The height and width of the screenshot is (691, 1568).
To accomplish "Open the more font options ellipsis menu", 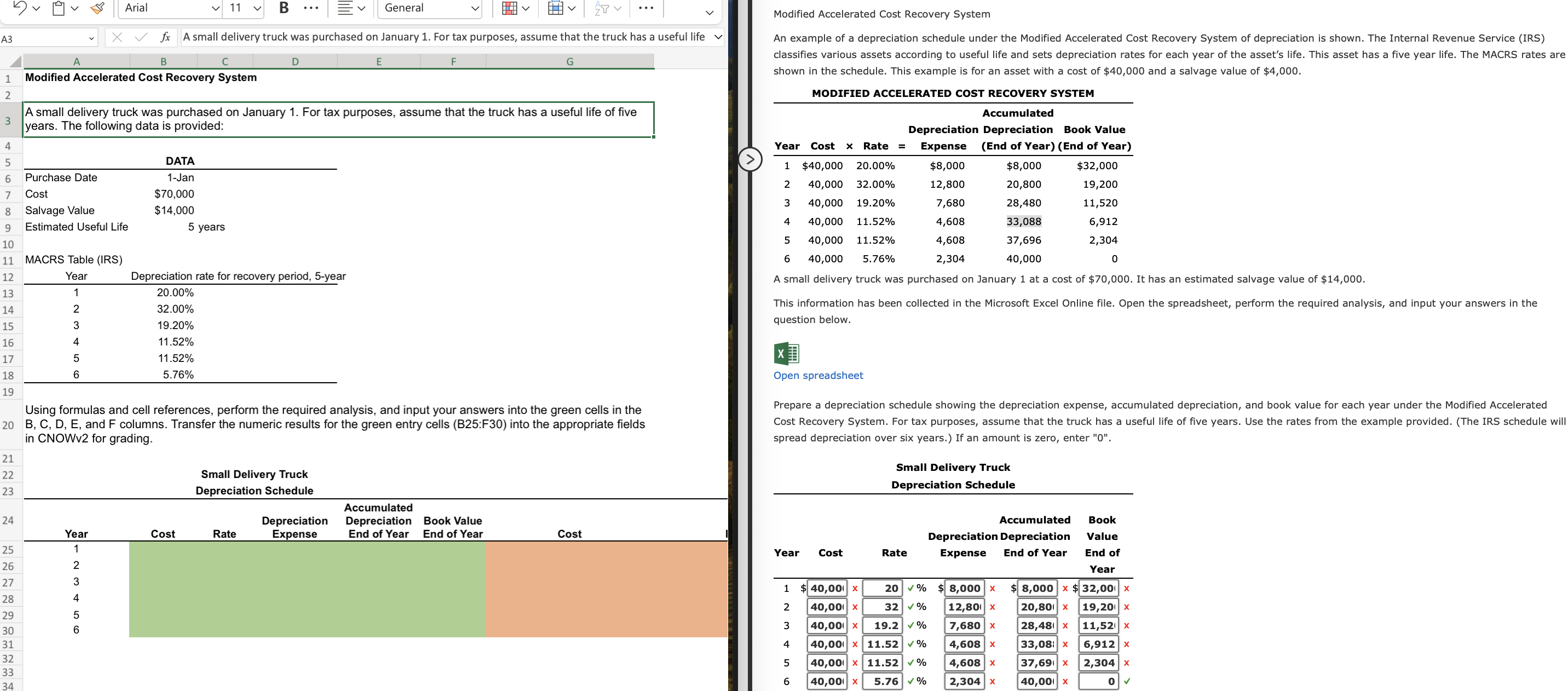I will (x=312, y=8).
